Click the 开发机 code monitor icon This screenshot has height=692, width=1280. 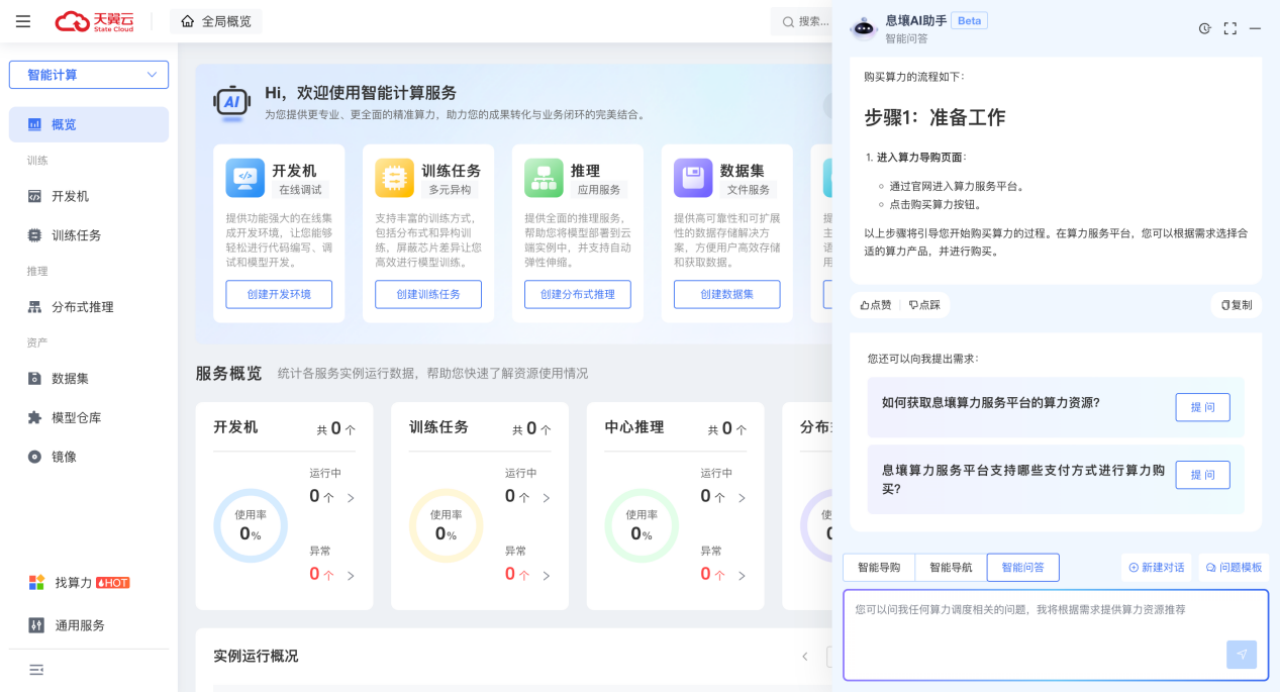pyautogui.click(x=245, y=178)
